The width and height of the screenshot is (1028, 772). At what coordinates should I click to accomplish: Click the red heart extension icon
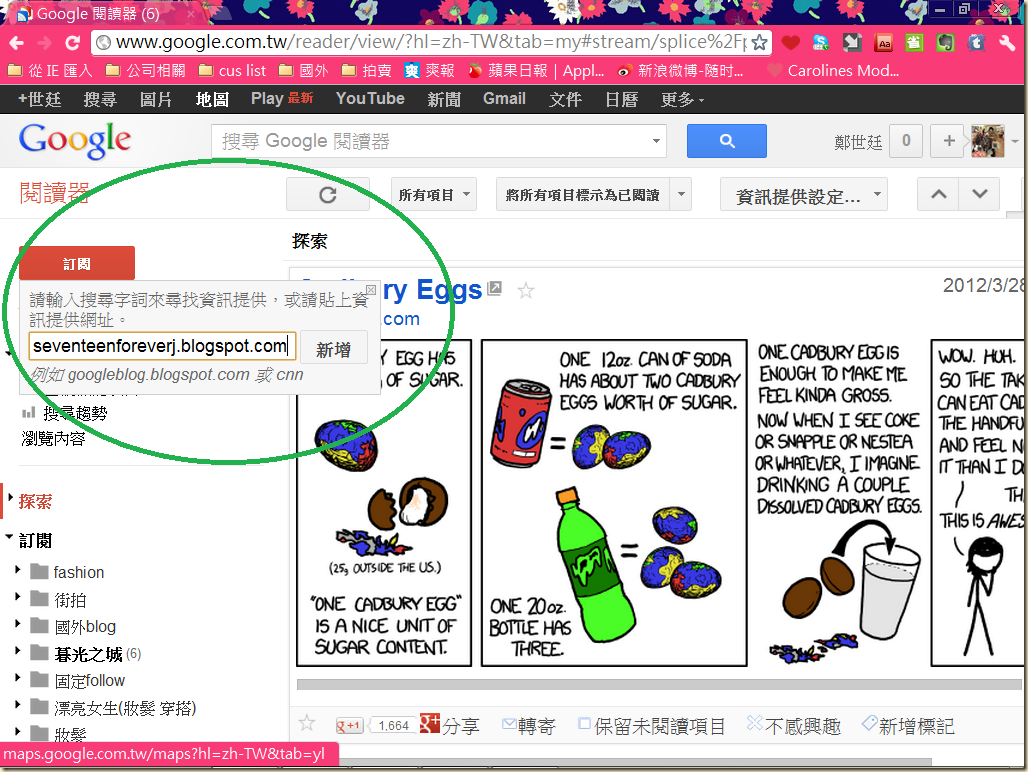tap(791, 43)
